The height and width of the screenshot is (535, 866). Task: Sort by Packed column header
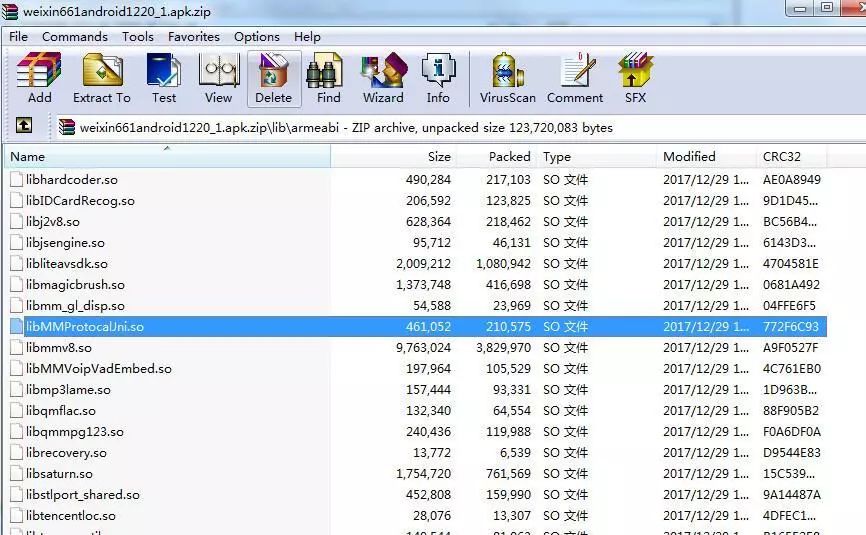[509, 157]
